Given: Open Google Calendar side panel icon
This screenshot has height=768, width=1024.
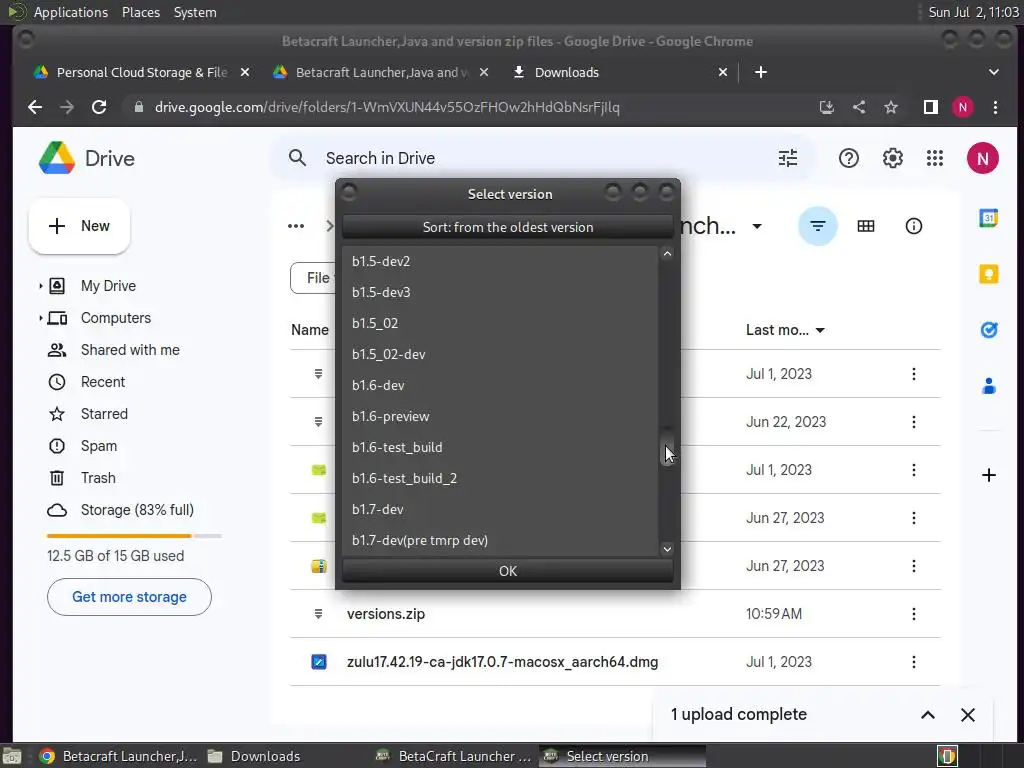Looking at the screenshot, I should 988,218.
